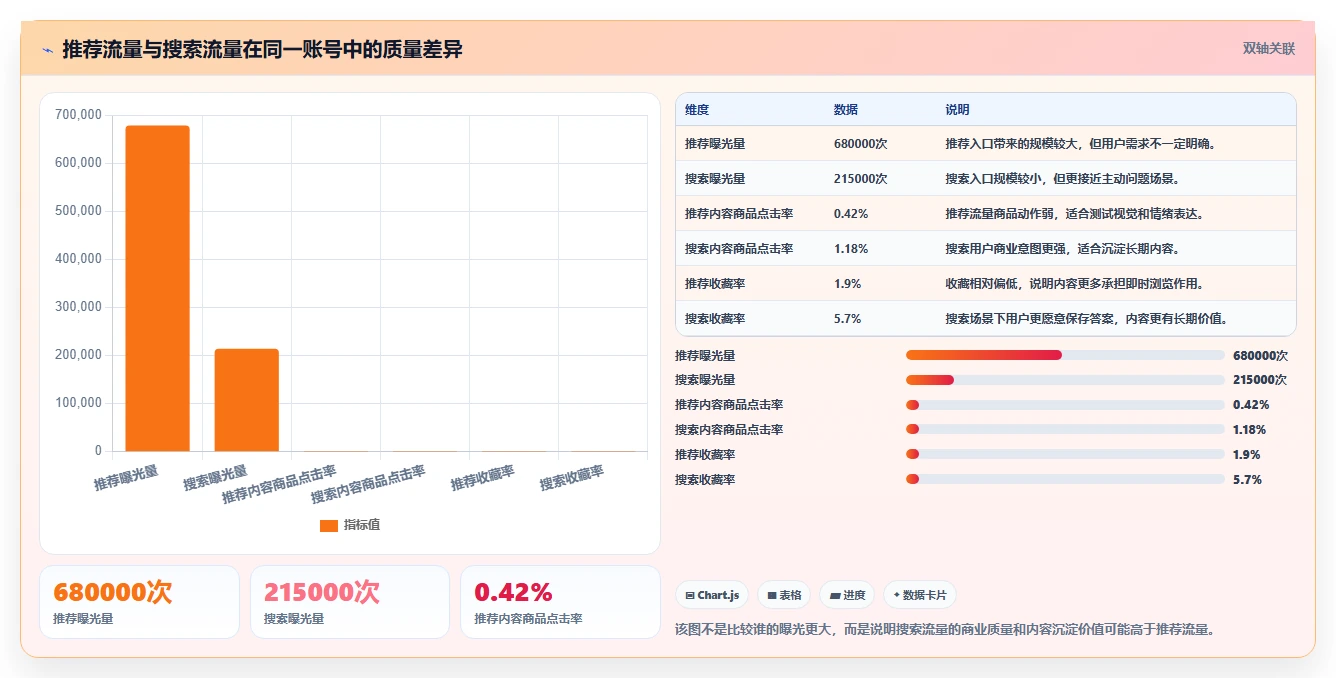Click the 推荐曝光量 progress bar
The image size is (1336, 678).
coord(1065,355)
